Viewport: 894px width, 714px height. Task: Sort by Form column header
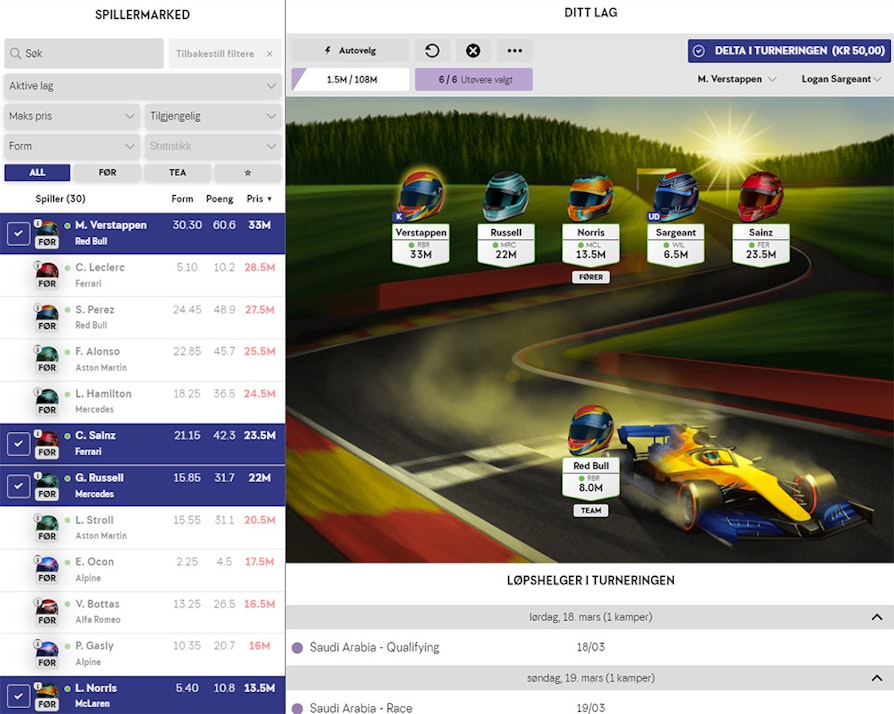tap(182, 199)
